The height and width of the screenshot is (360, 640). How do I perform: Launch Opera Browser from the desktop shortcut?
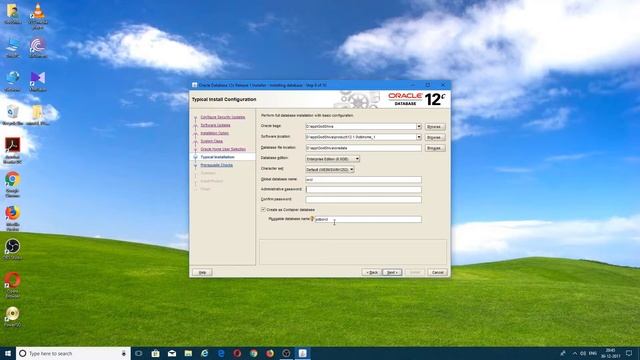(13, 285)
